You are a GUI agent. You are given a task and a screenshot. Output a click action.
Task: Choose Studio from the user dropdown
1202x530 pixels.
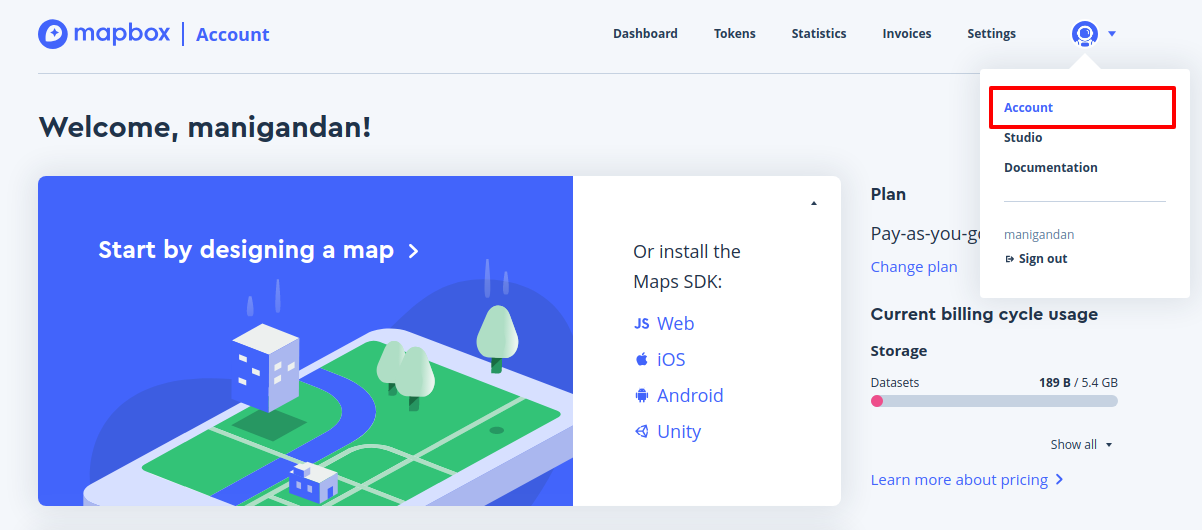1023,138
